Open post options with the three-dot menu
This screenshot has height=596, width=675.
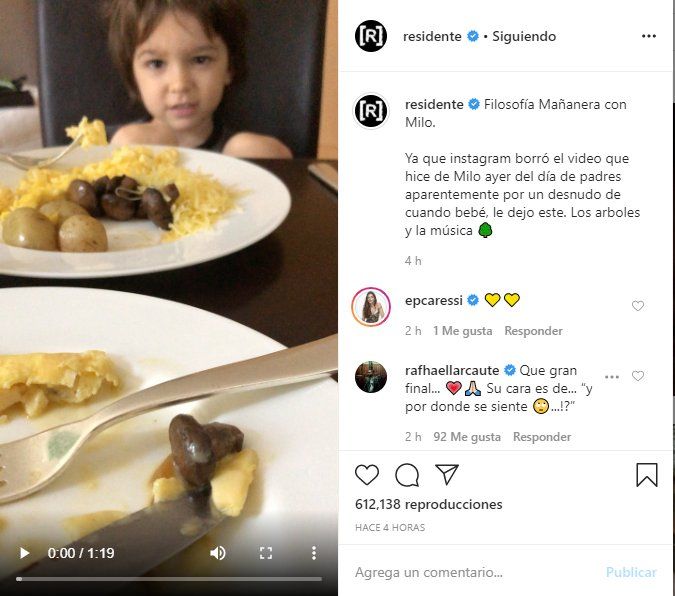point(649,36)
